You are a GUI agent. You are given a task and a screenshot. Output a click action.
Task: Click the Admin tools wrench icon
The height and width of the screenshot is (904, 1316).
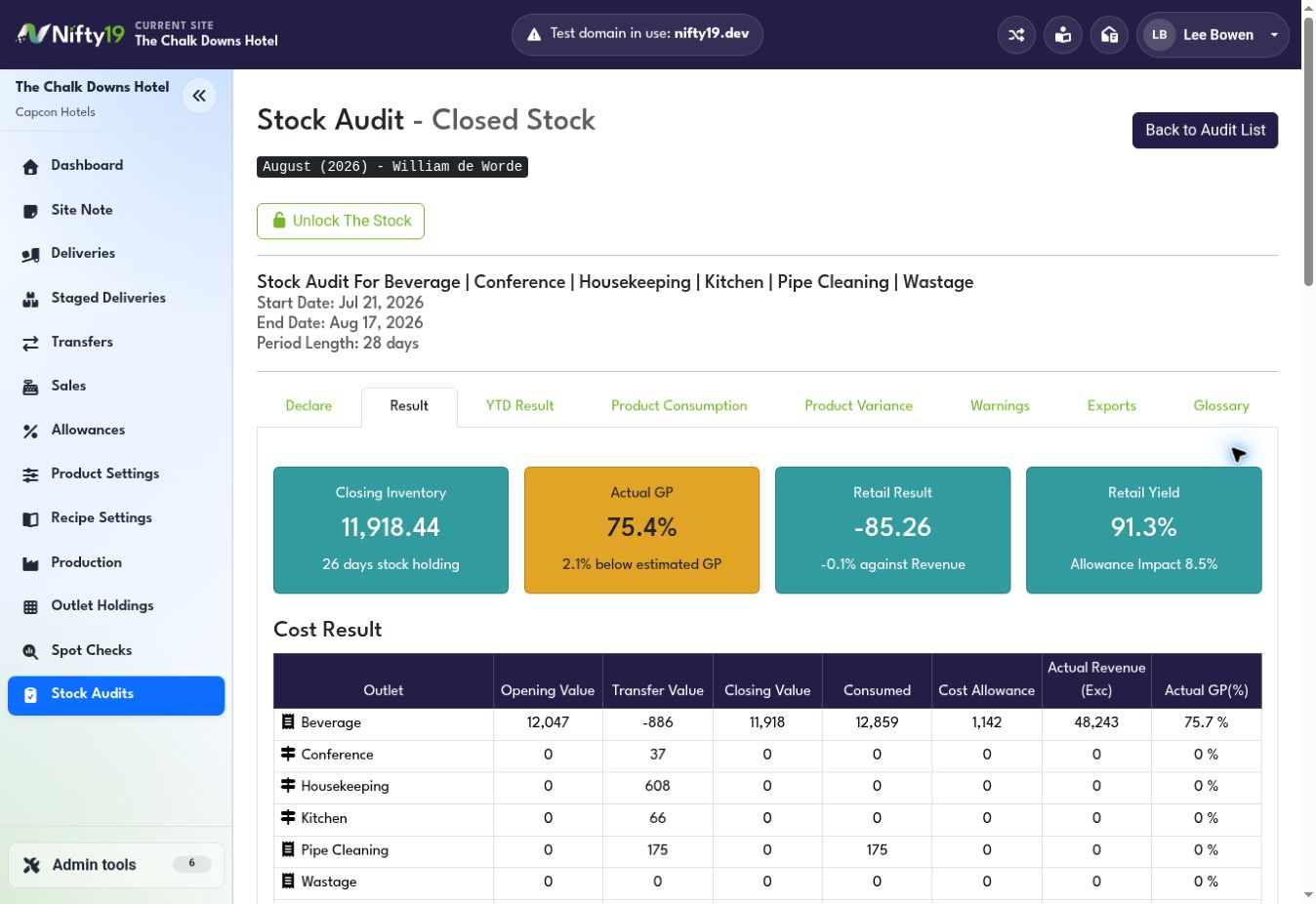coord(31,865)
